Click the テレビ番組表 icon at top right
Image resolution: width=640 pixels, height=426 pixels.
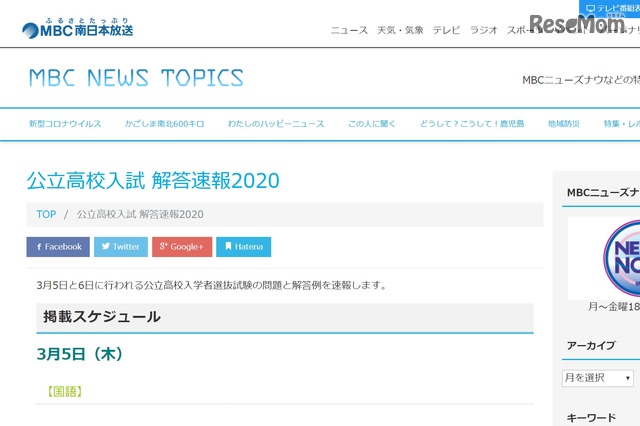click(x=612, y=8)
